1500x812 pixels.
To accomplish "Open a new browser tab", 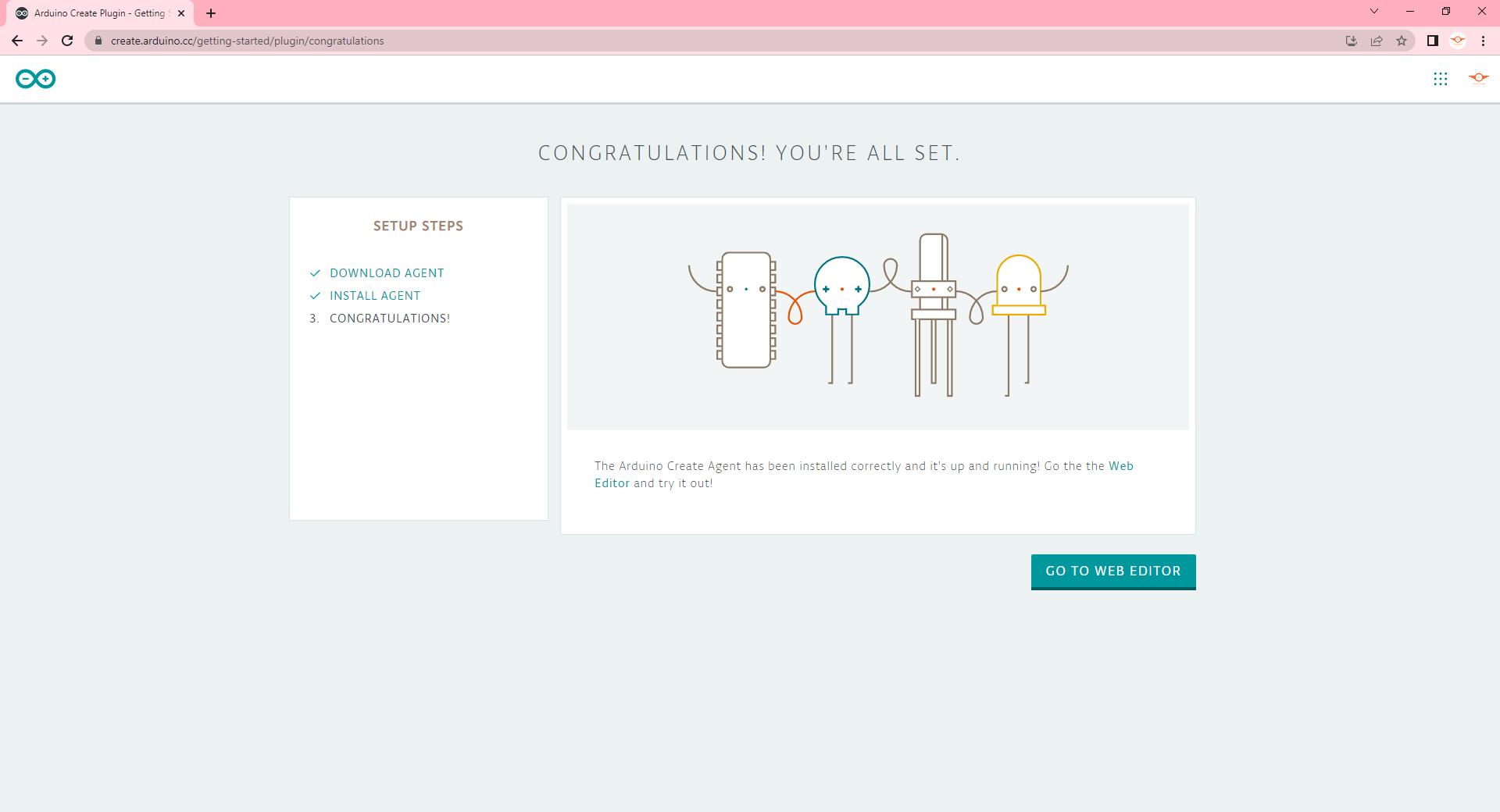I will [211, 13].
